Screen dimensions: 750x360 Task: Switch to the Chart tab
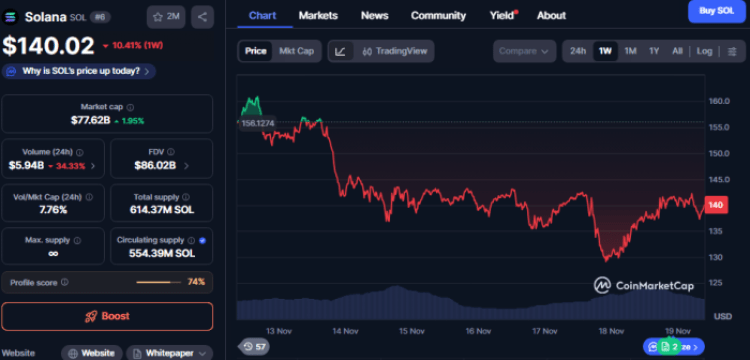click(x=263, y=15)
